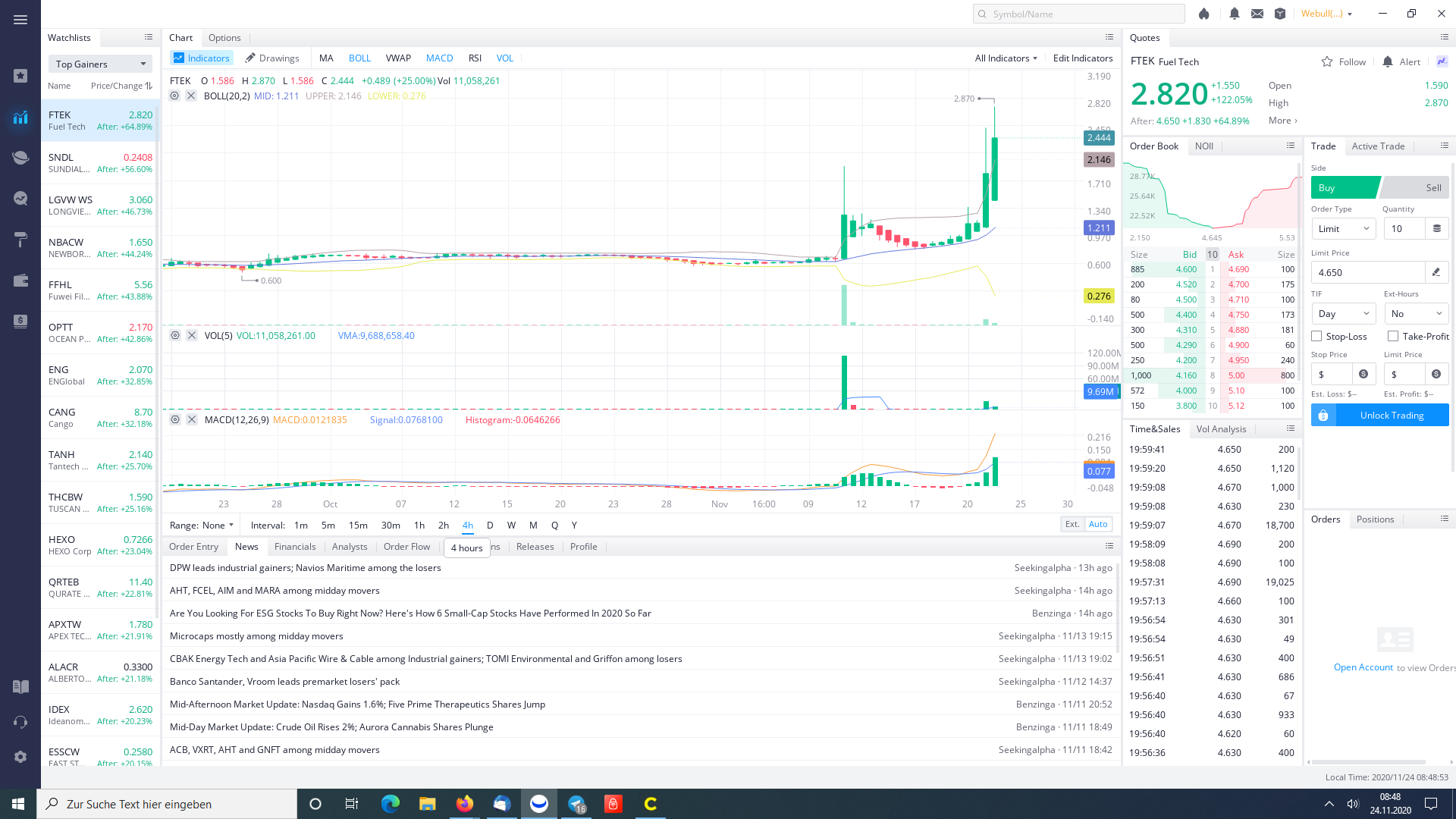Switch to the Vol Analysis tab
This screenshot has width=1456, height=819.
coord(1221,428)
